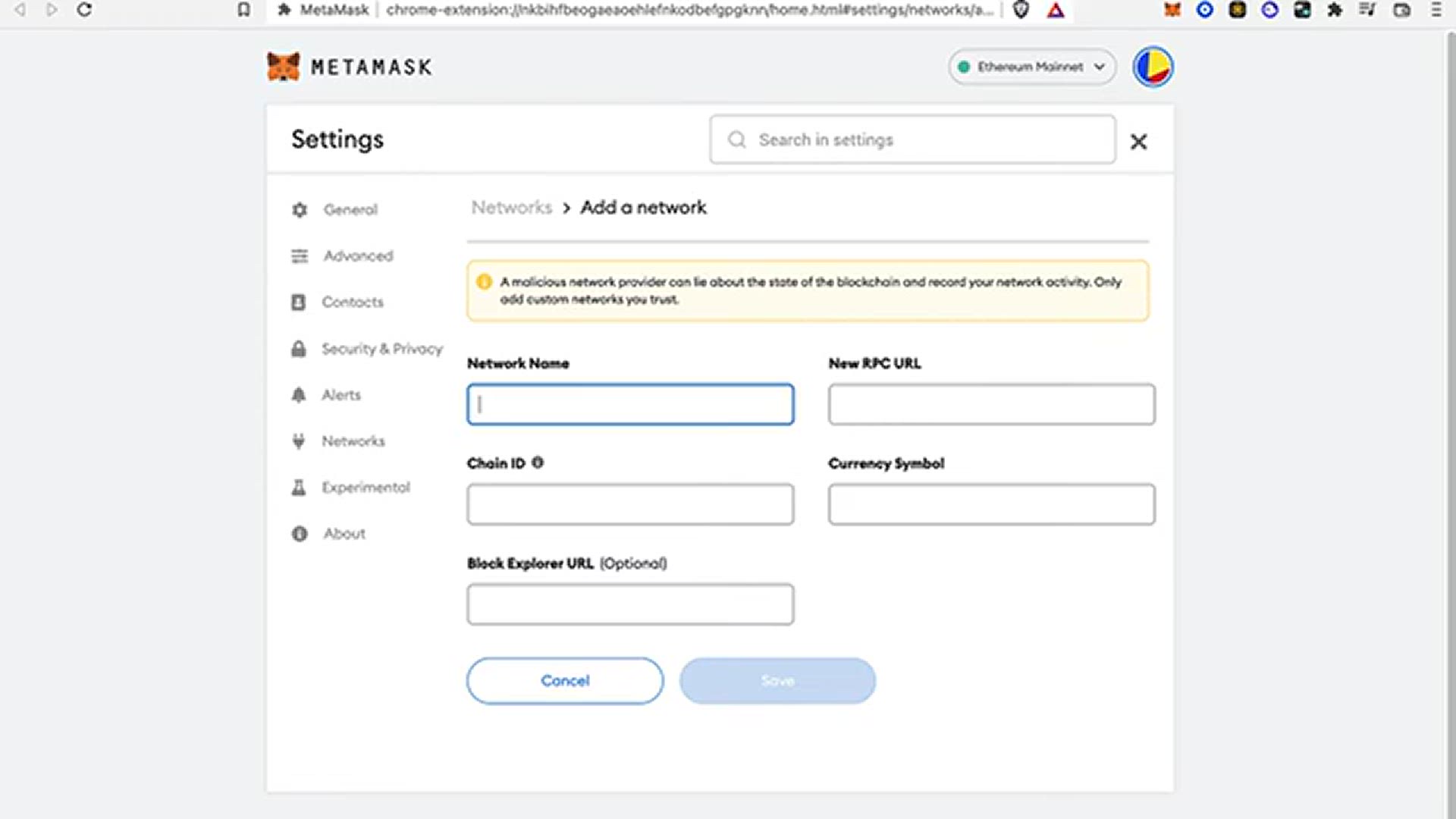Open the account avatar menu
The width and height of the screenshot is (1456, 819).
click(x=1153, y=67)
